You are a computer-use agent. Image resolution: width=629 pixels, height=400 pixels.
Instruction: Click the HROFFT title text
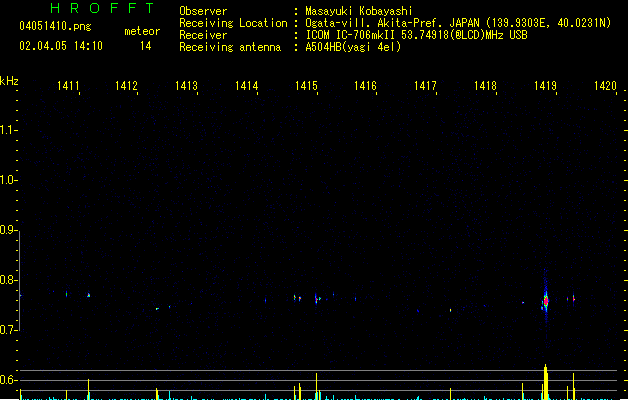(102, 8)
